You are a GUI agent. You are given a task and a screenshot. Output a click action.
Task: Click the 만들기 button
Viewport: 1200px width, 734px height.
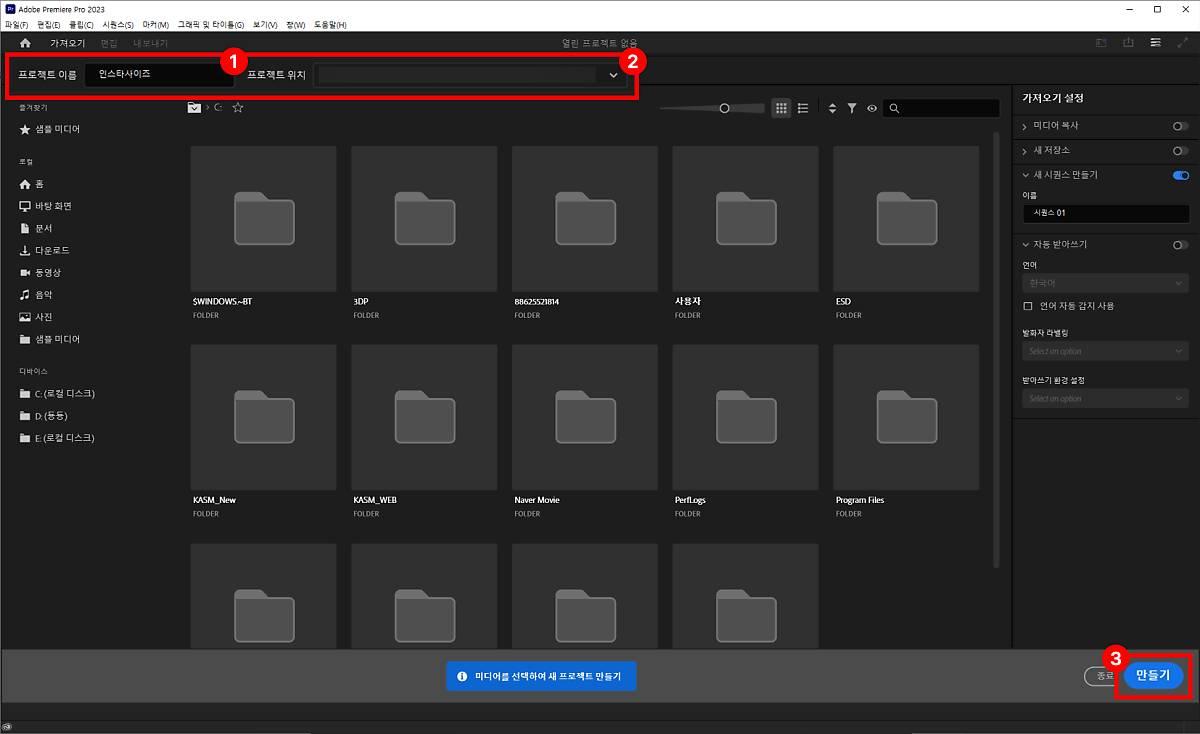coord(1153,676)
